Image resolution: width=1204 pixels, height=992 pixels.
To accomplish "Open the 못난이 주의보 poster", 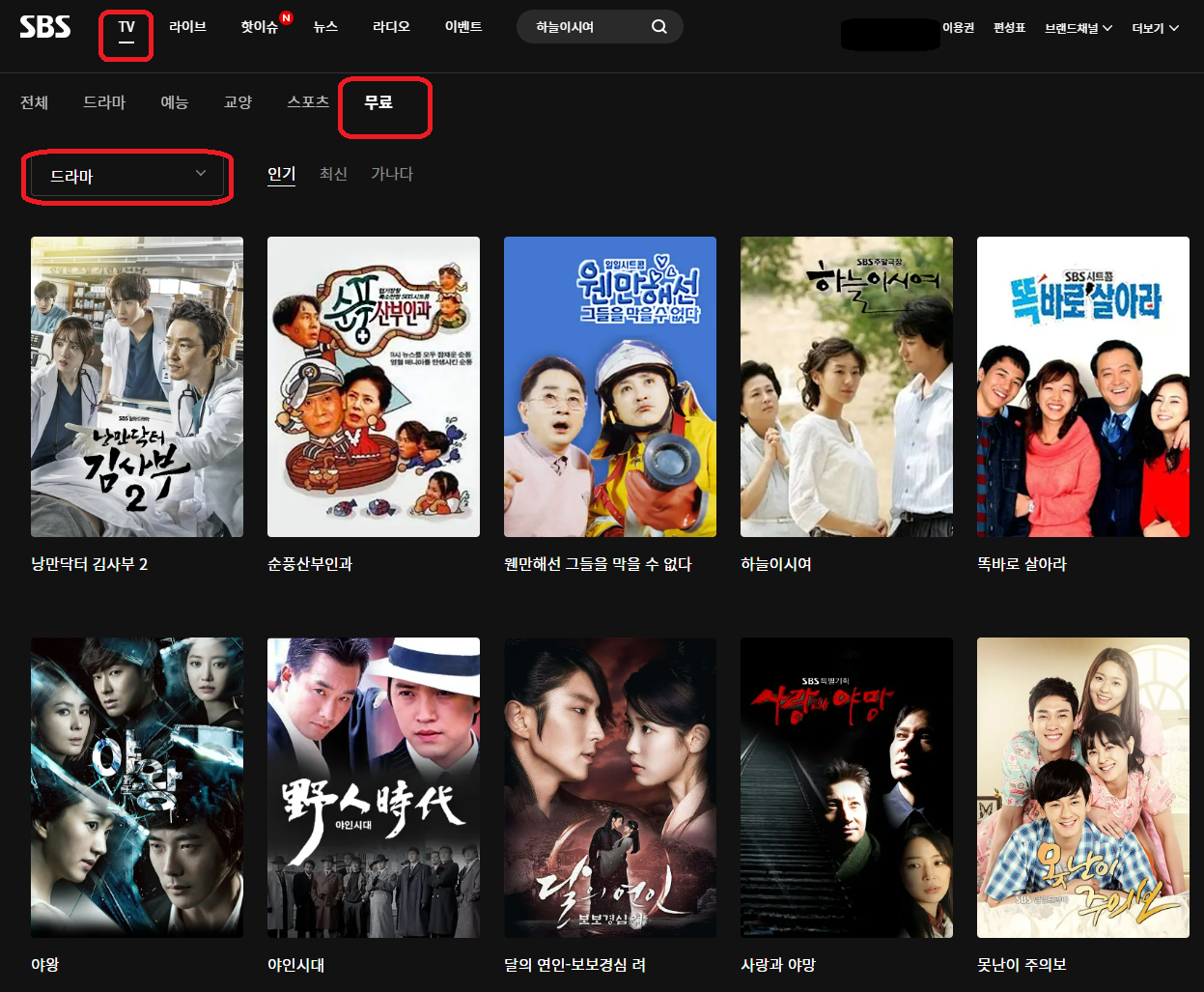I will tap(1083, 787).
